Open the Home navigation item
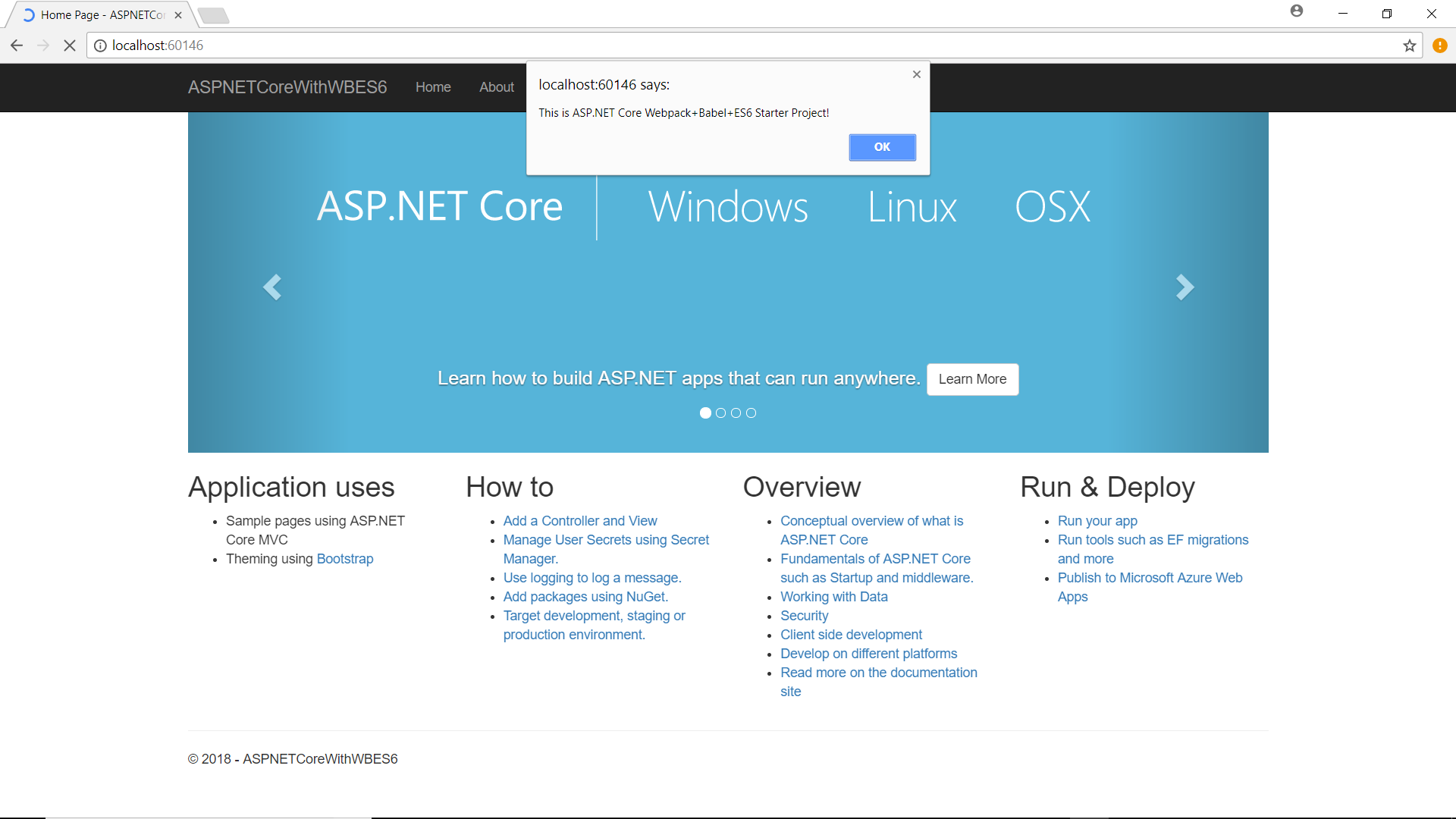1456x819 pixels. (433, 87)
